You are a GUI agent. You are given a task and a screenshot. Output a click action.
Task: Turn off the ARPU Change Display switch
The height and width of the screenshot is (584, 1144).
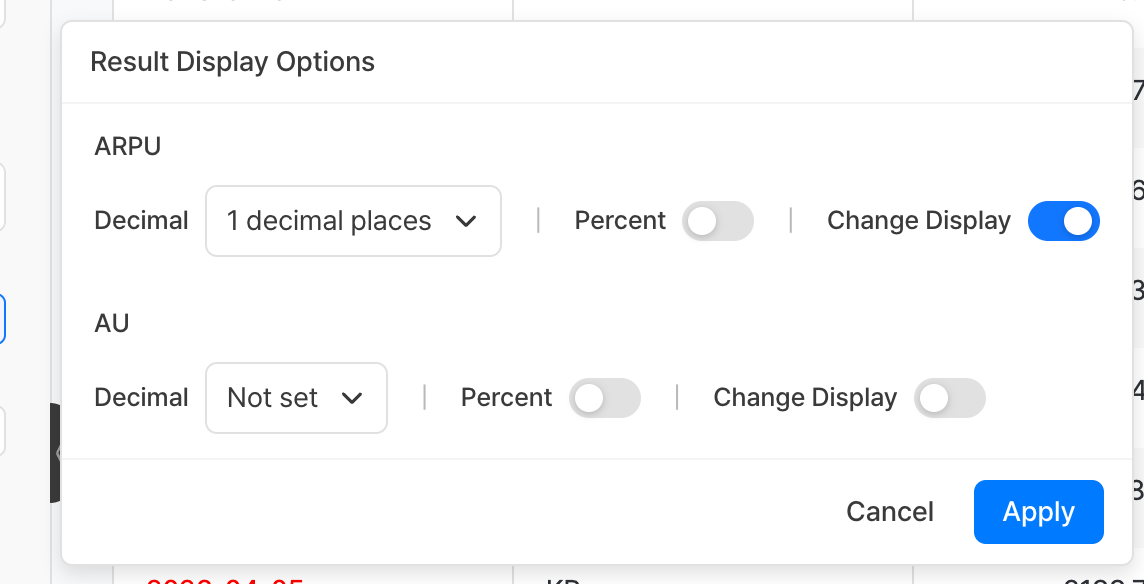coord(1063,221)
